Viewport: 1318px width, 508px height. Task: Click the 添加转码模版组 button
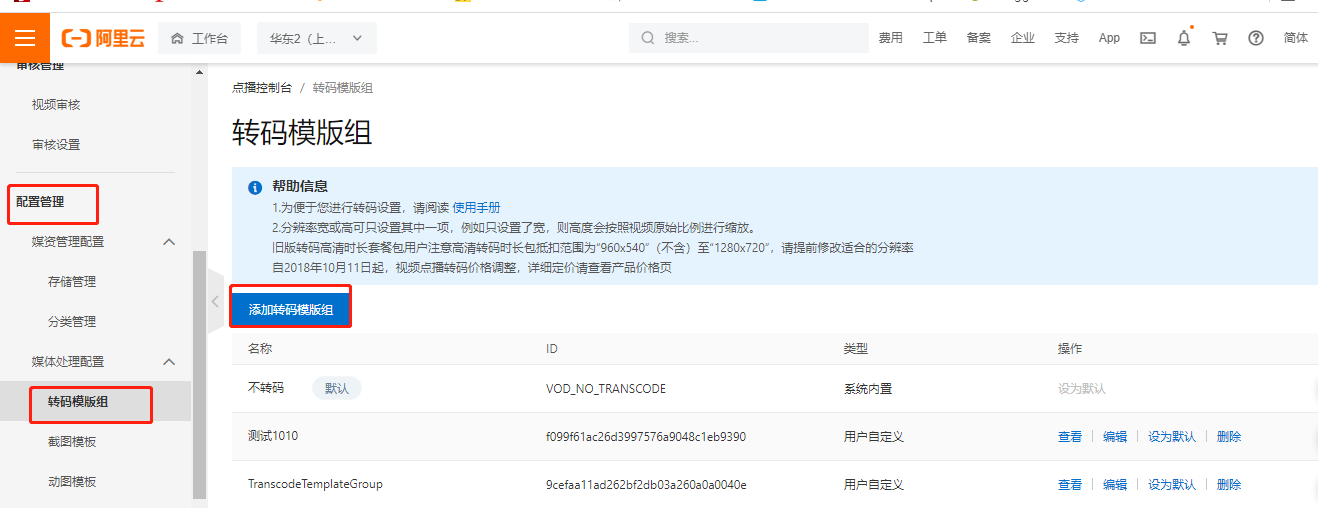[291, 310]
